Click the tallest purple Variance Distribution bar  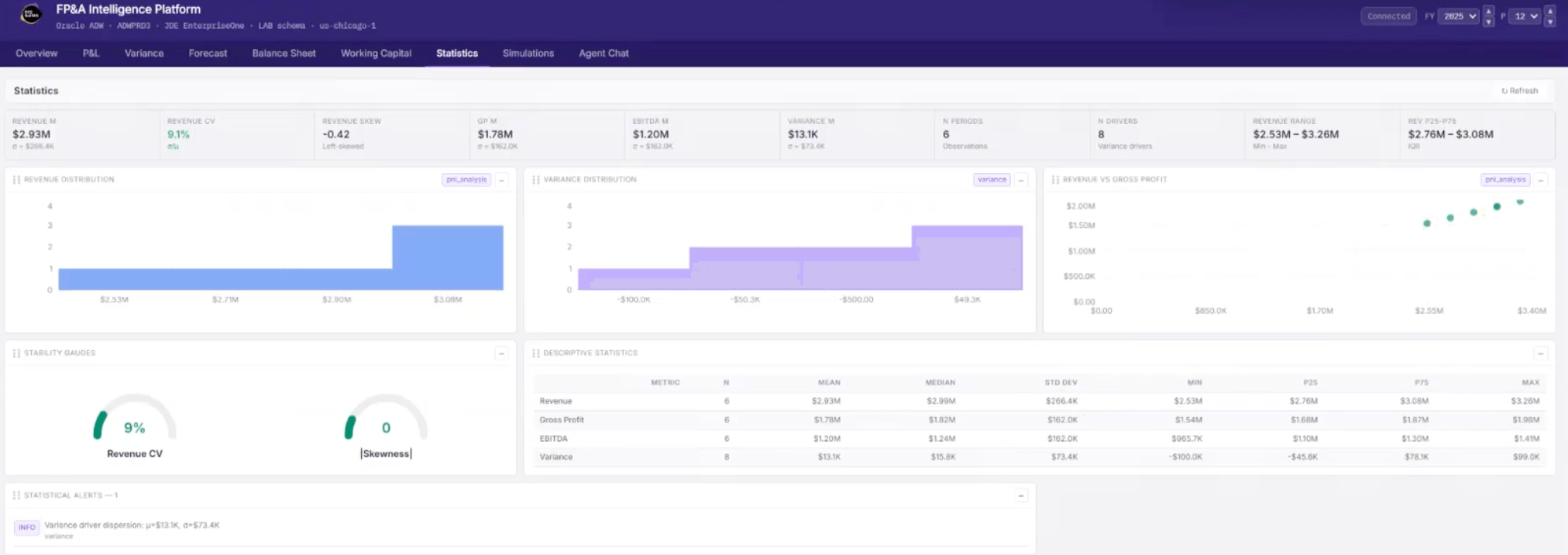pos(967,257)
